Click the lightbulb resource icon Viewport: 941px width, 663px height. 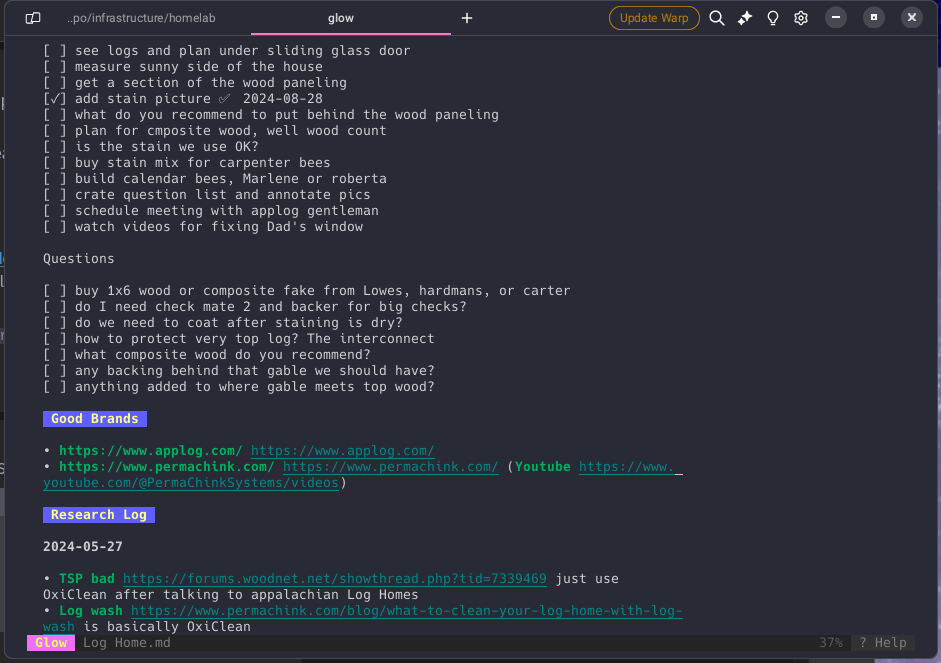[x=773, y=18]
